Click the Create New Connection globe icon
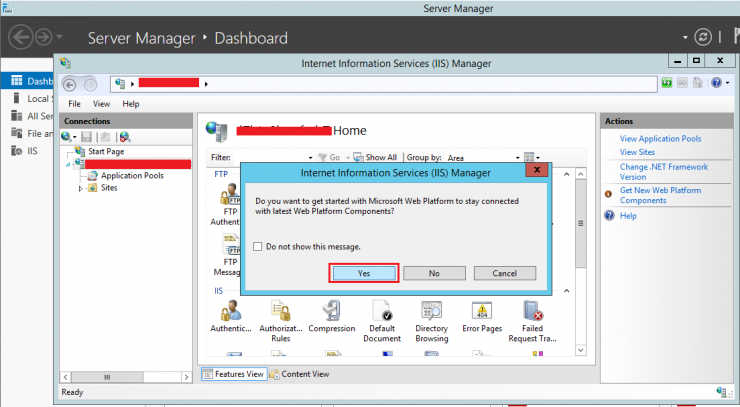This screenshot has width=740, height=407. click(66, 137)
